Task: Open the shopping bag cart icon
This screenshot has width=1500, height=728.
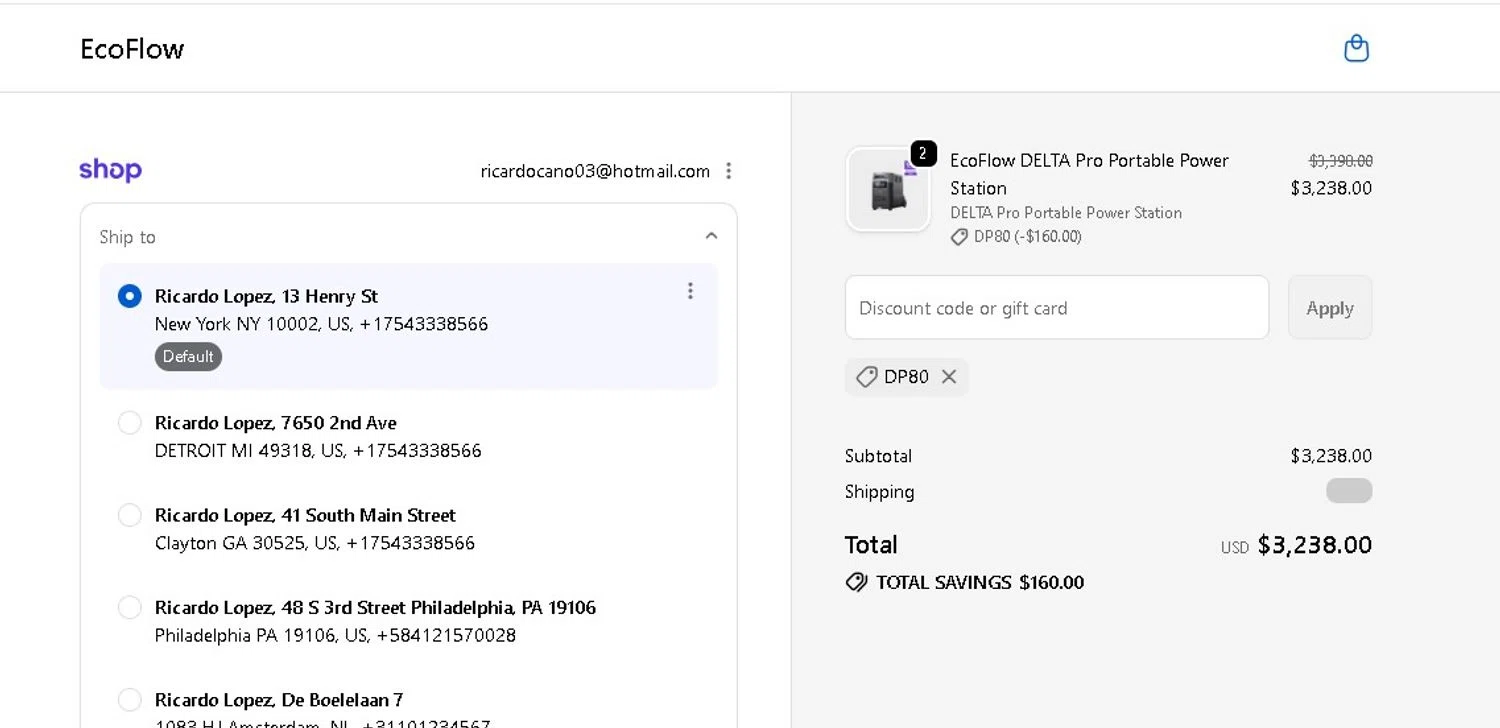Action: point(1356,48)
